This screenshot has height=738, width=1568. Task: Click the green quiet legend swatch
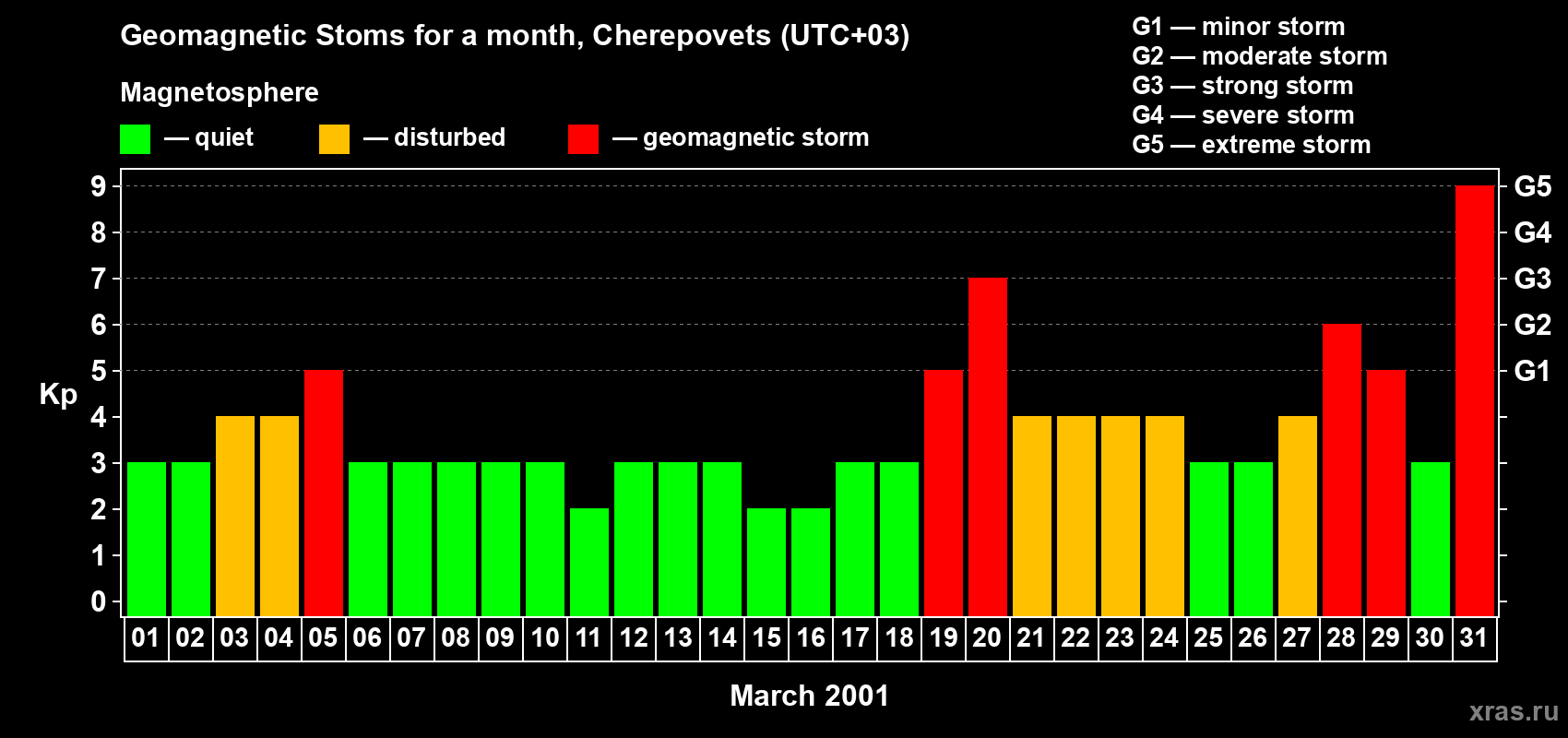click(136, 139)
